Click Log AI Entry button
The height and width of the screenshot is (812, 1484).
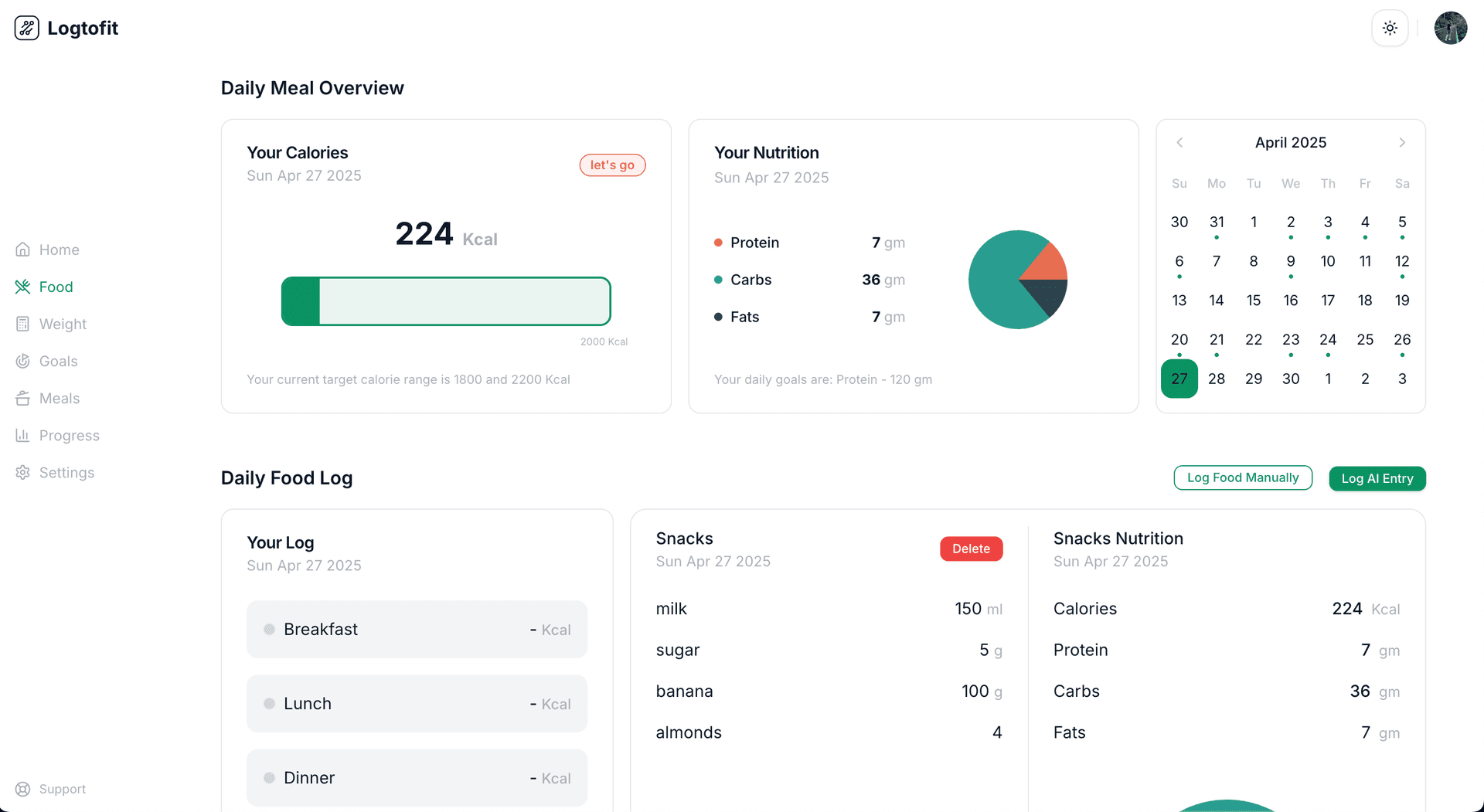click(x=1377, y=478)
